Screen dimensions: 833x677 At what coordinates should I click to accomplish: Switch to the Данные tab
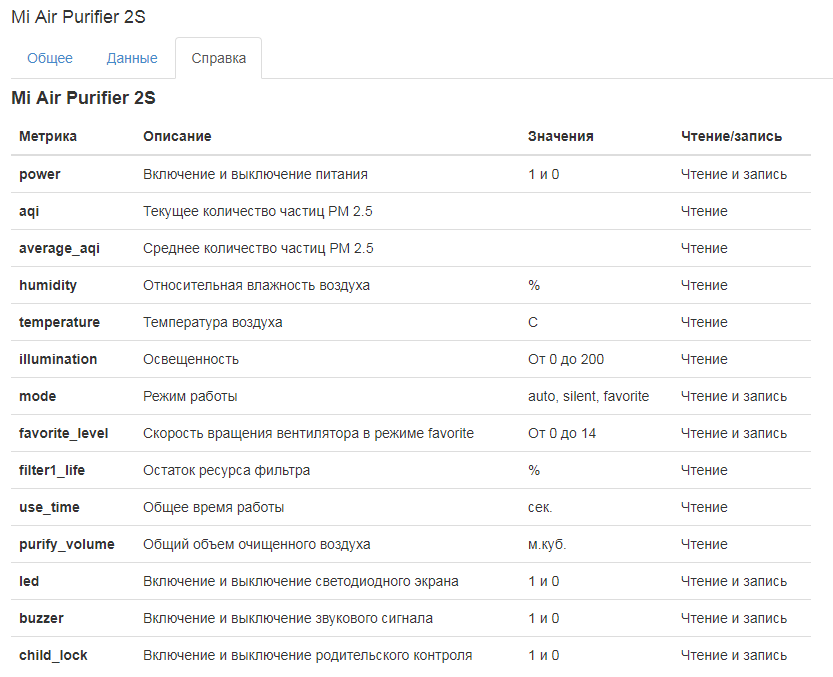tap(132, 58)
